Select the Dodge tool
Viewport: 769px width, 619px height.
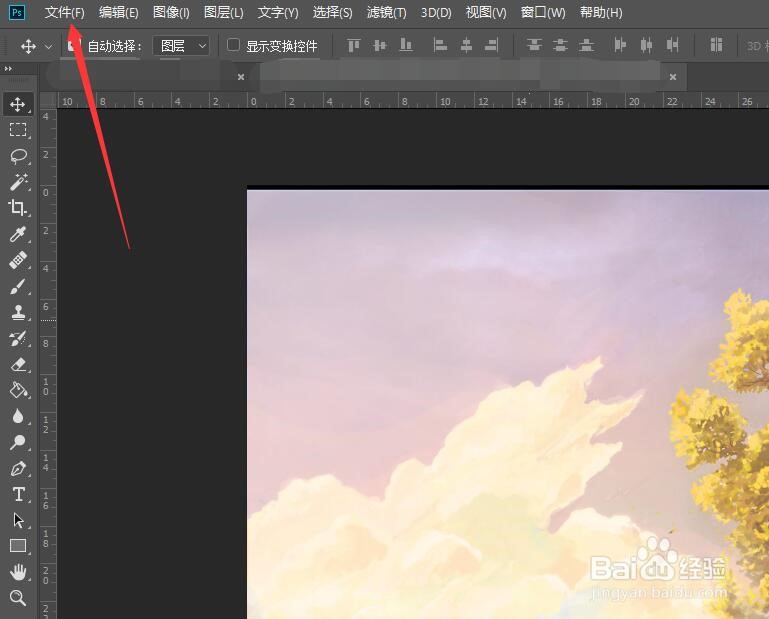(18, 442)
